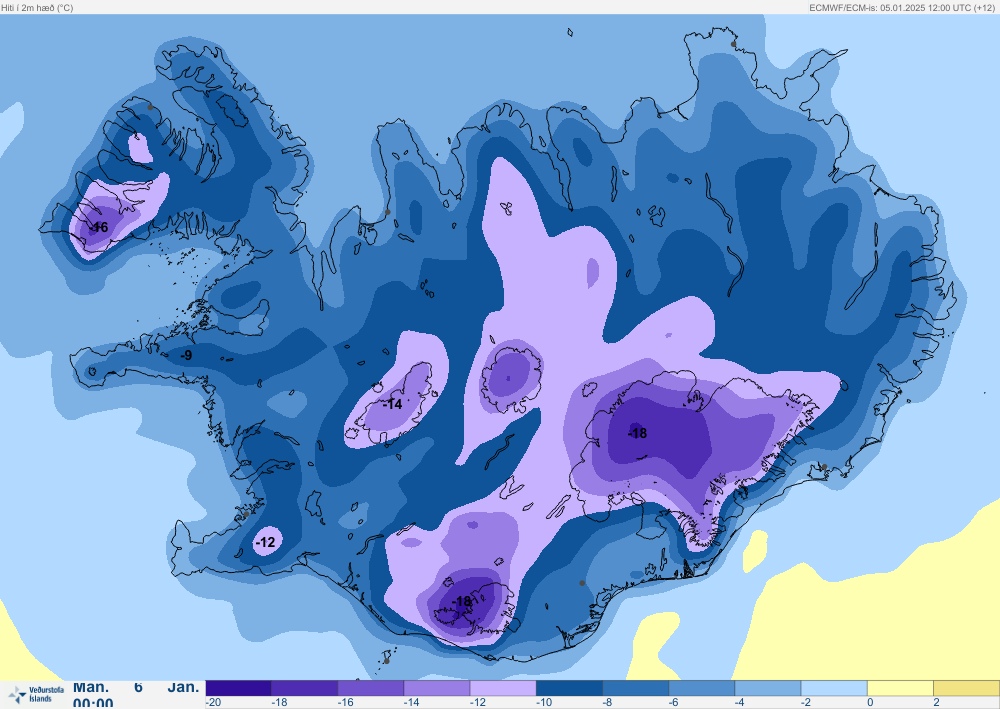The image size is (1000, 709).
Task: Pick the legend swatch between -14 and -12
Action: pos(437,688)
